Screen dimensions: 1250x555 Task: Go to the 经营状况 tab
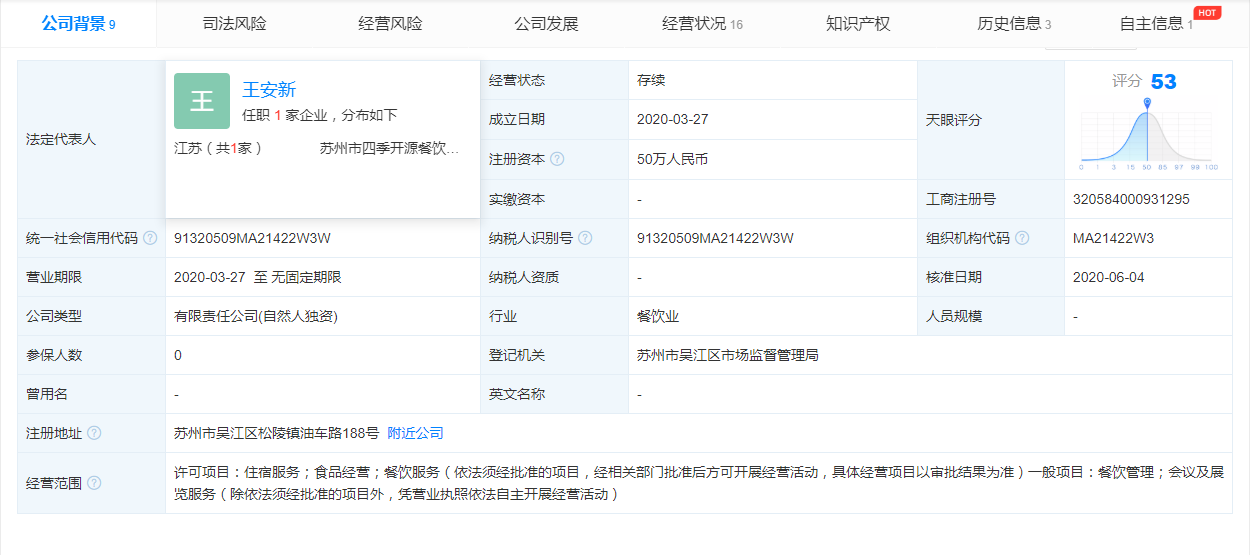coord(701,24)
